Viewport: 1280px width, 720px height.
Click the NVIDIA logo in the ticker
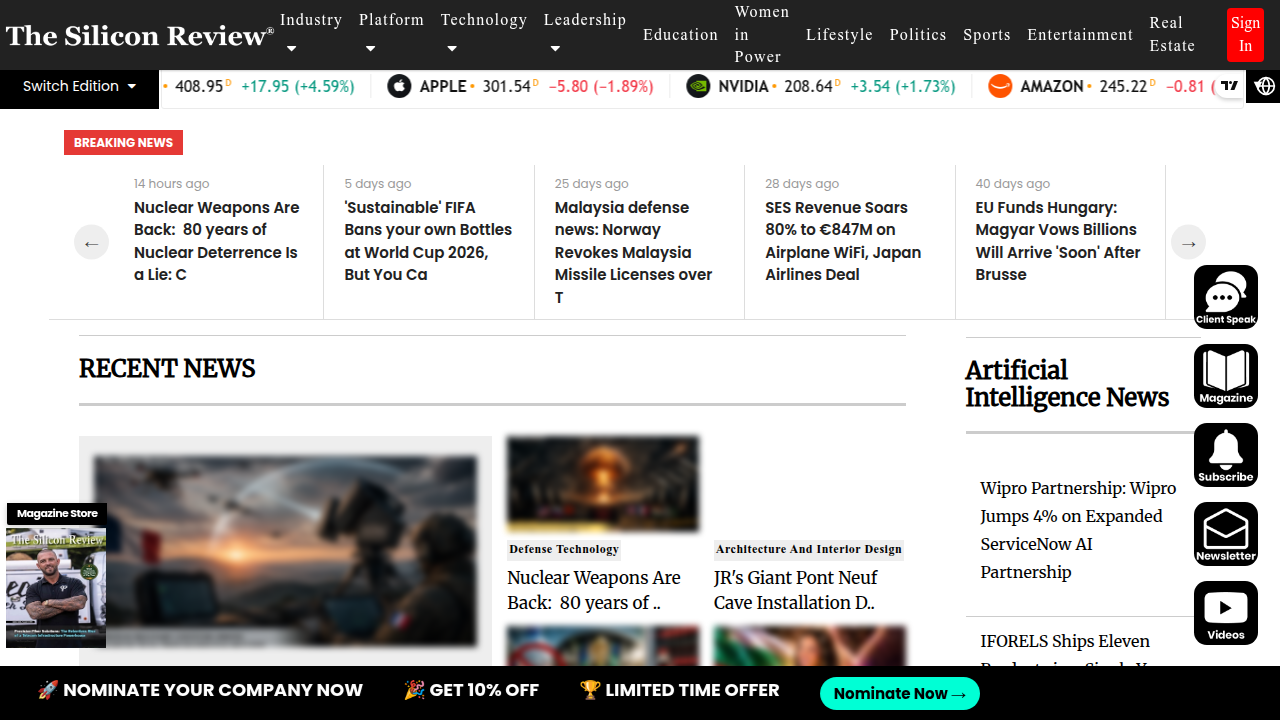(698, 86)
